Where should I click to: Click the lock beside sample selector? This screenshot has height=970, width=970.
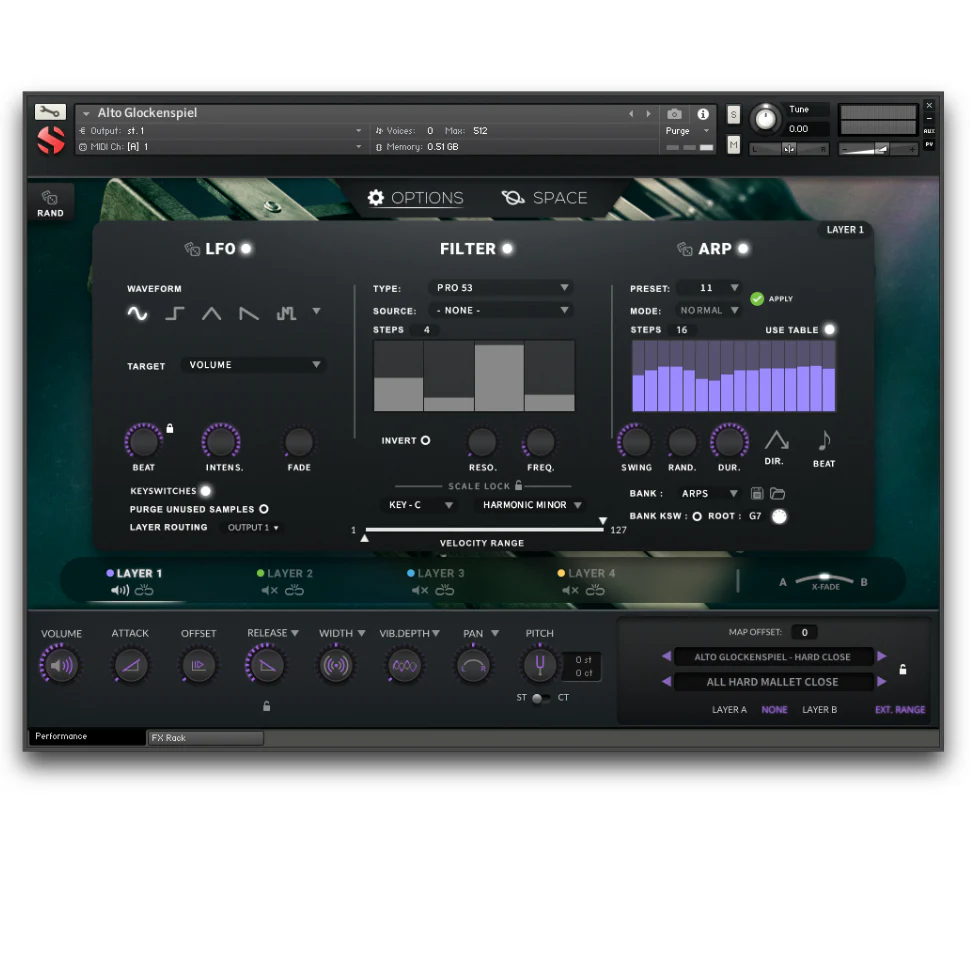tap(903, 669)
